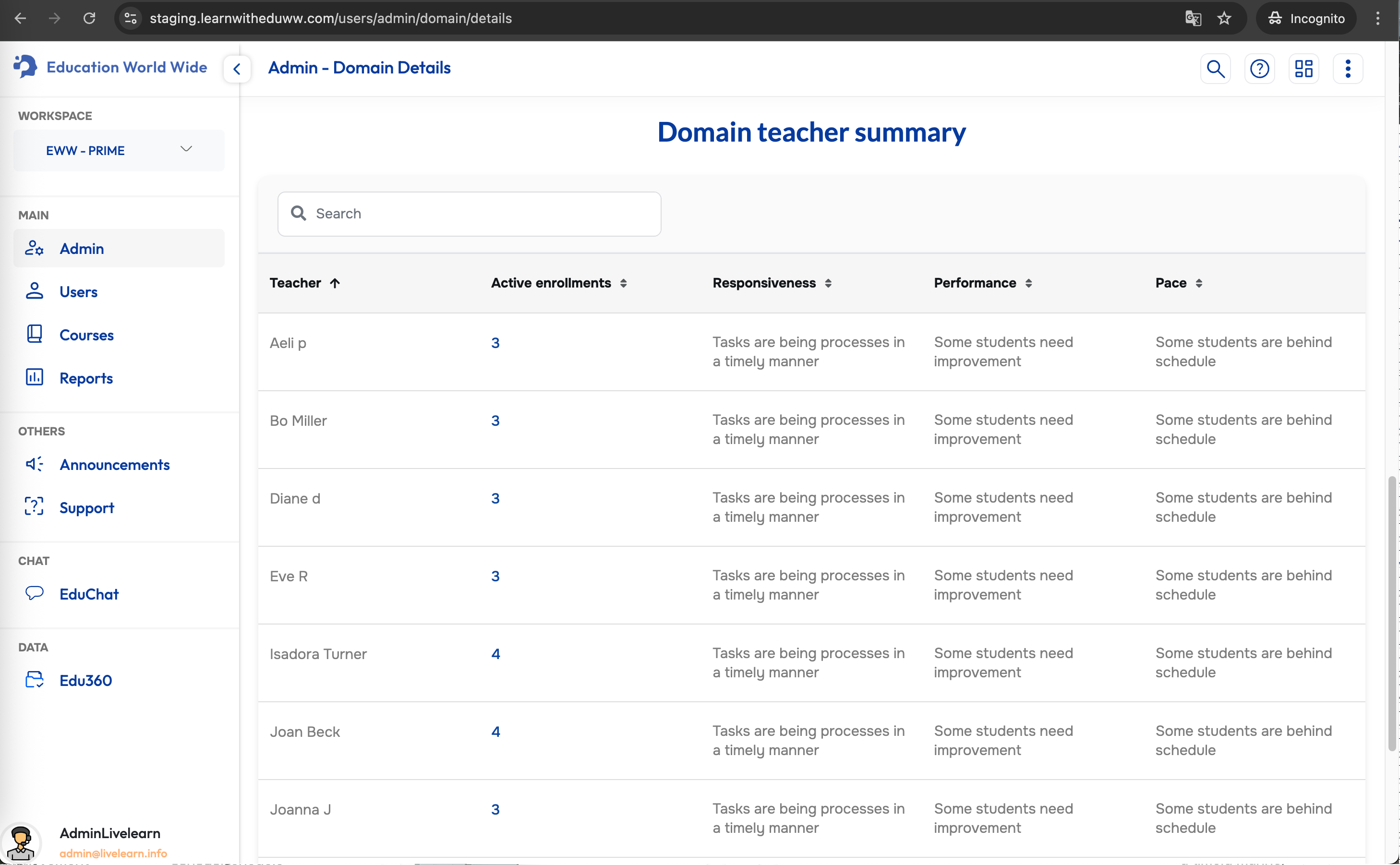This screenshot has width=1400, height=865.
Task: Click the help question mark icon
Action: coord(1259,69)
